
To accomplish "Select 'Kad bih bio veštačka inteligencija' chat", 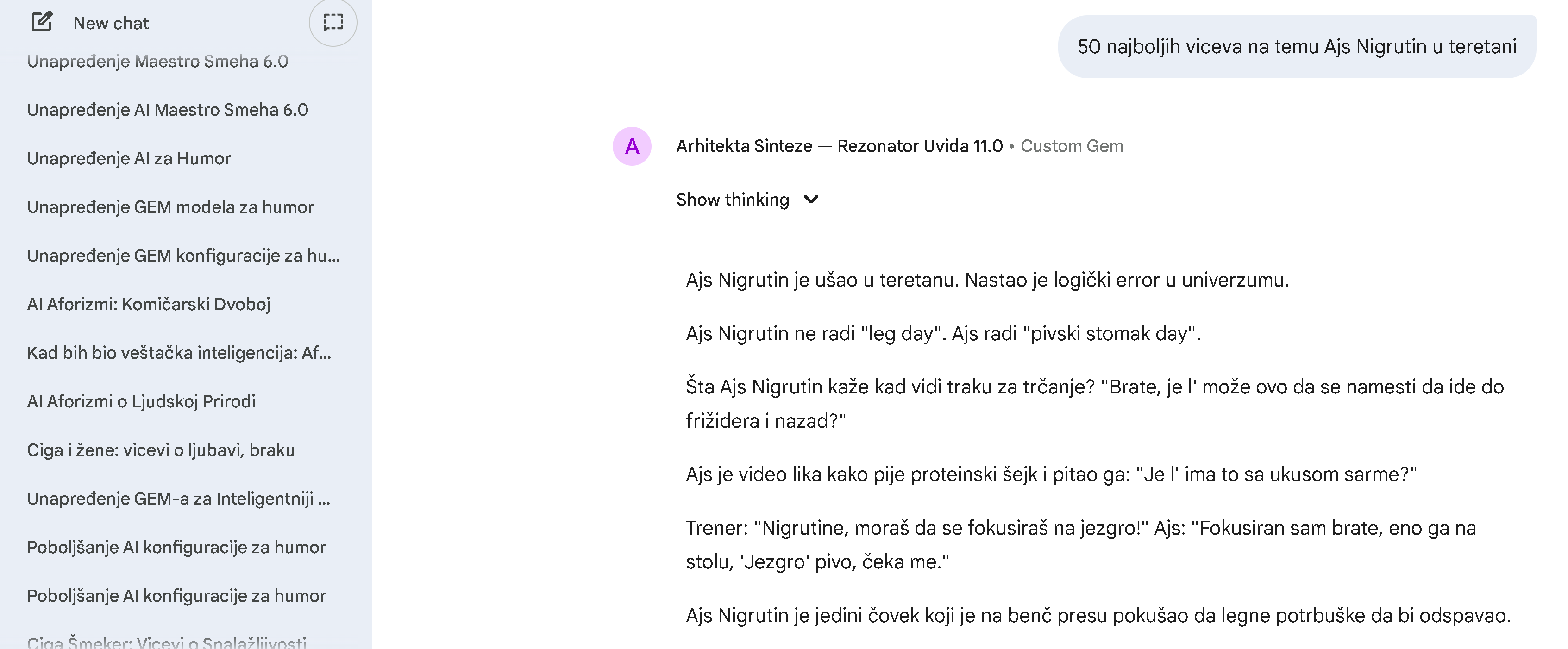I will tap(179, 353).
